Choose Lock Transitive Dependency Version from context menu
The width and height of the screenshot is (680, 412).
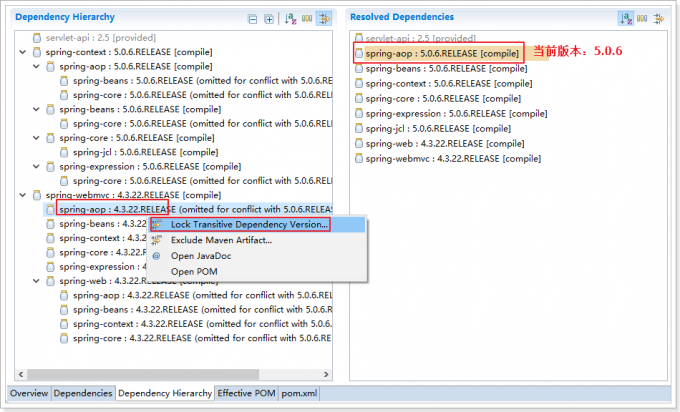(x=249, y=225)
